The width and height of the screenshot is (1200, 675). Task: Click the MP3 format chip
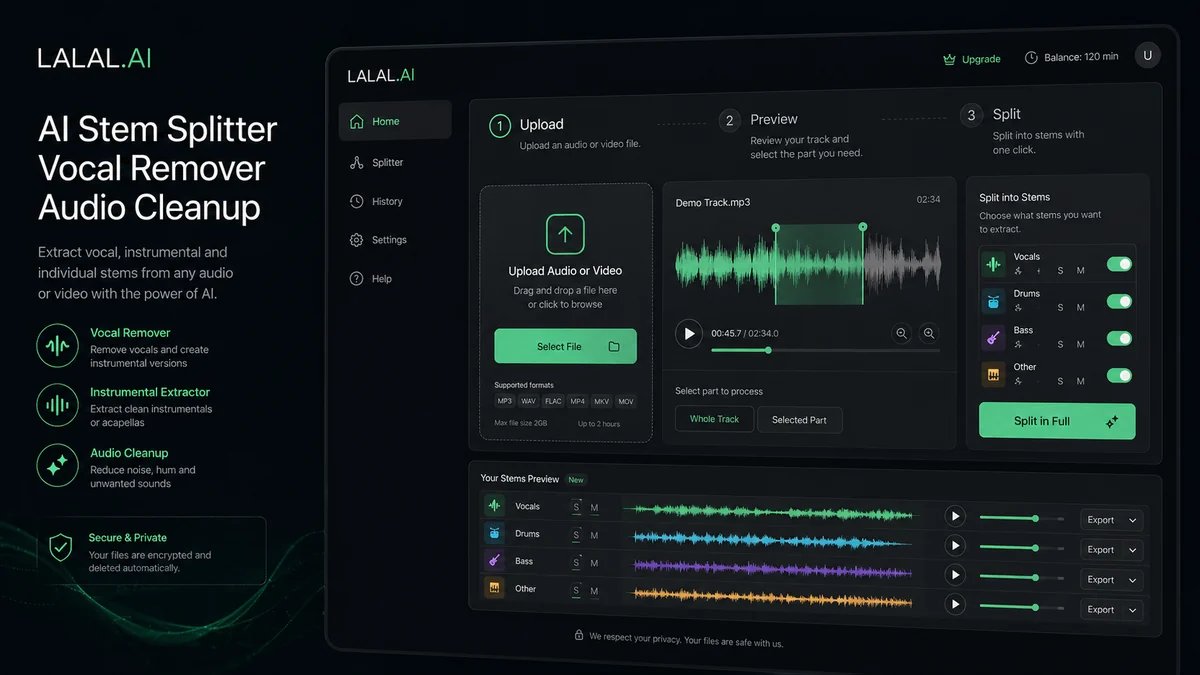(505, 401)
